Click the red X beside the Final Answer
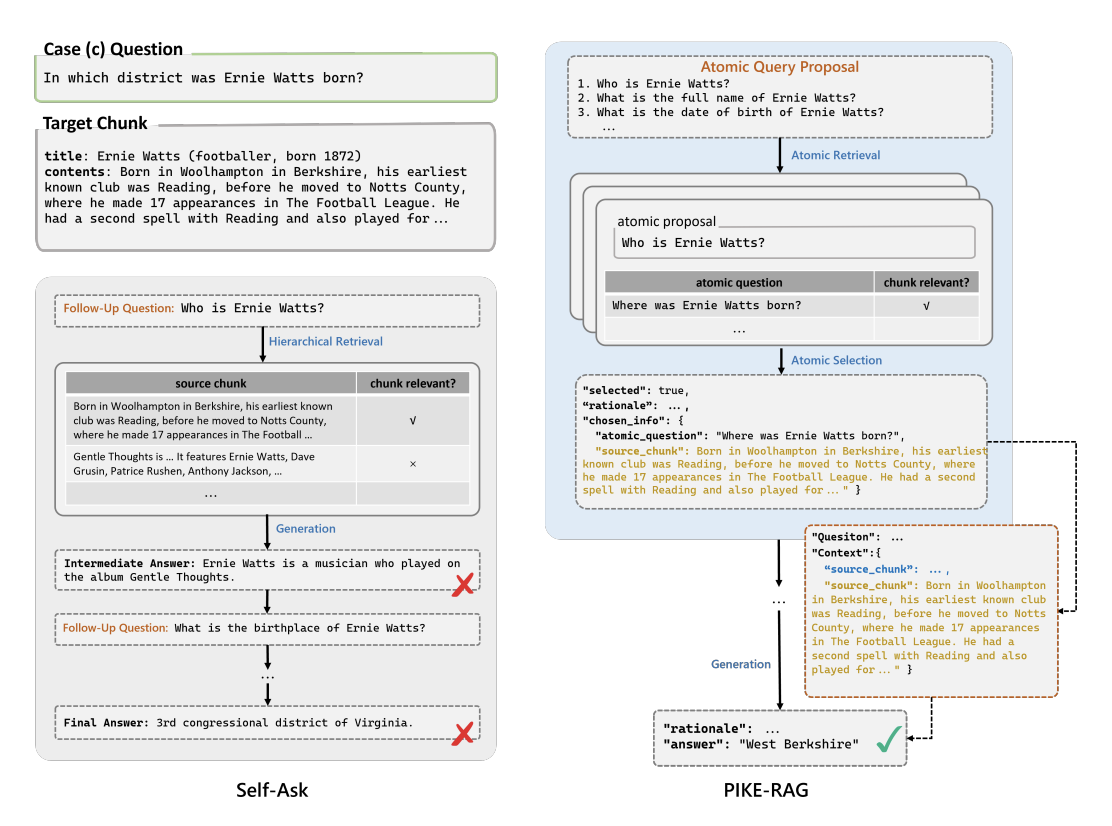 (463, 733)
